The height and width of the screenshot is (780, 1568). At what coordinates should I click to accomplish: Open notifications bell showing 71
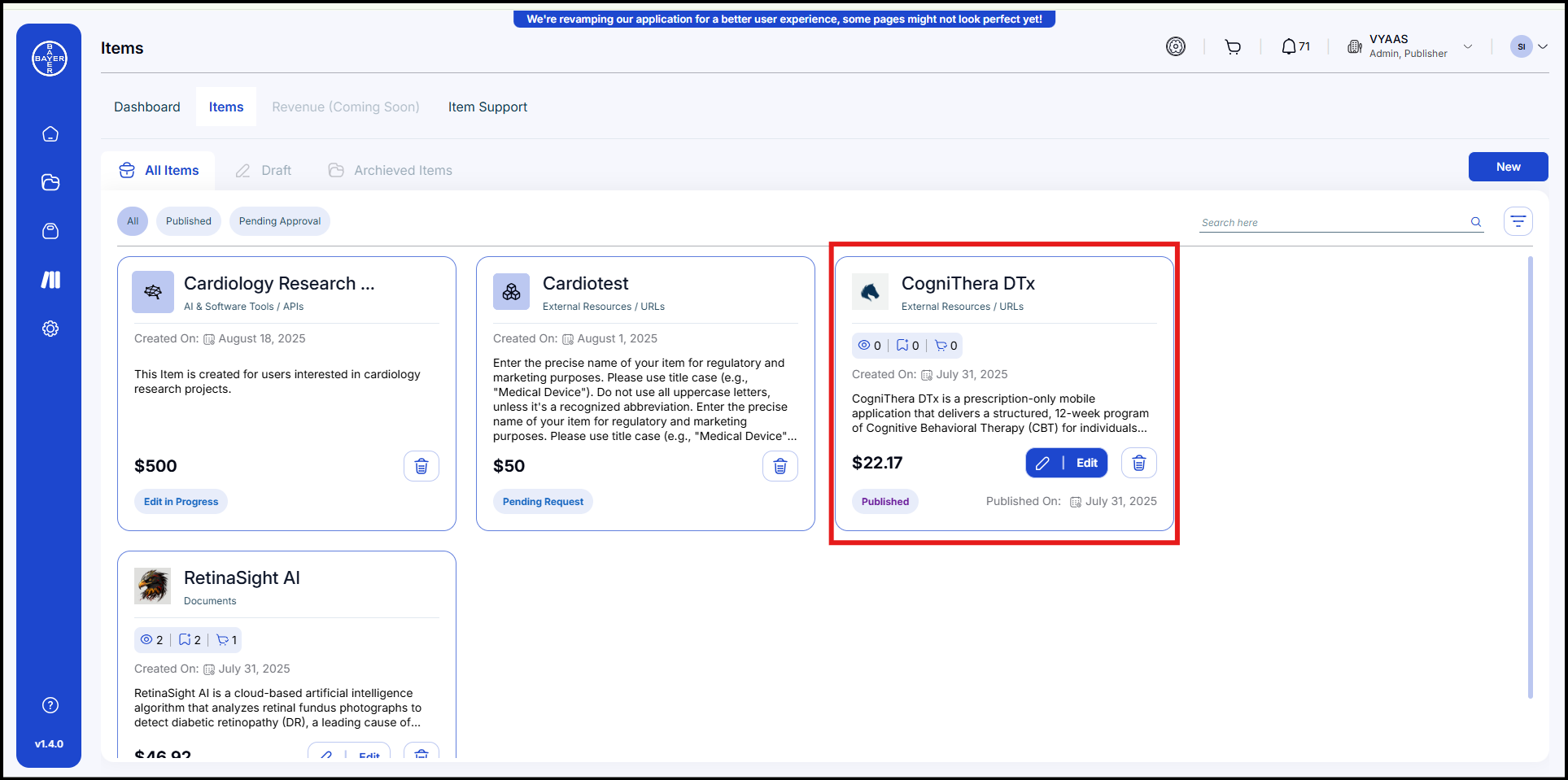1295,46
